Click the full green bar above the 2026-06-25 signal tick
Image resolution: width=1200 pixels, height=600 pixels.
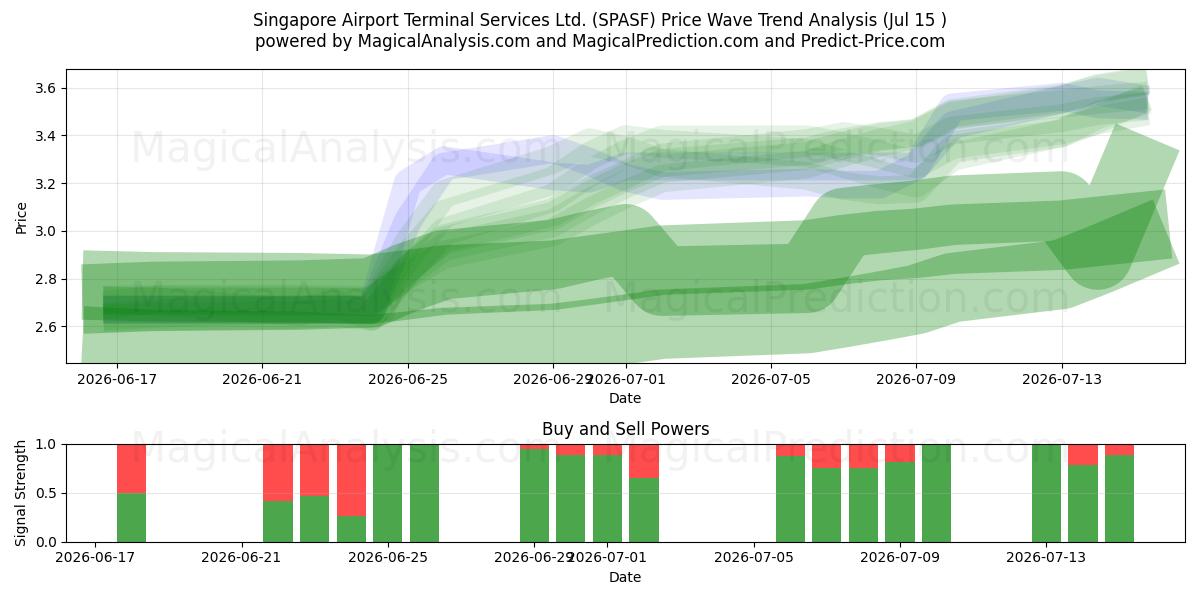388,493
